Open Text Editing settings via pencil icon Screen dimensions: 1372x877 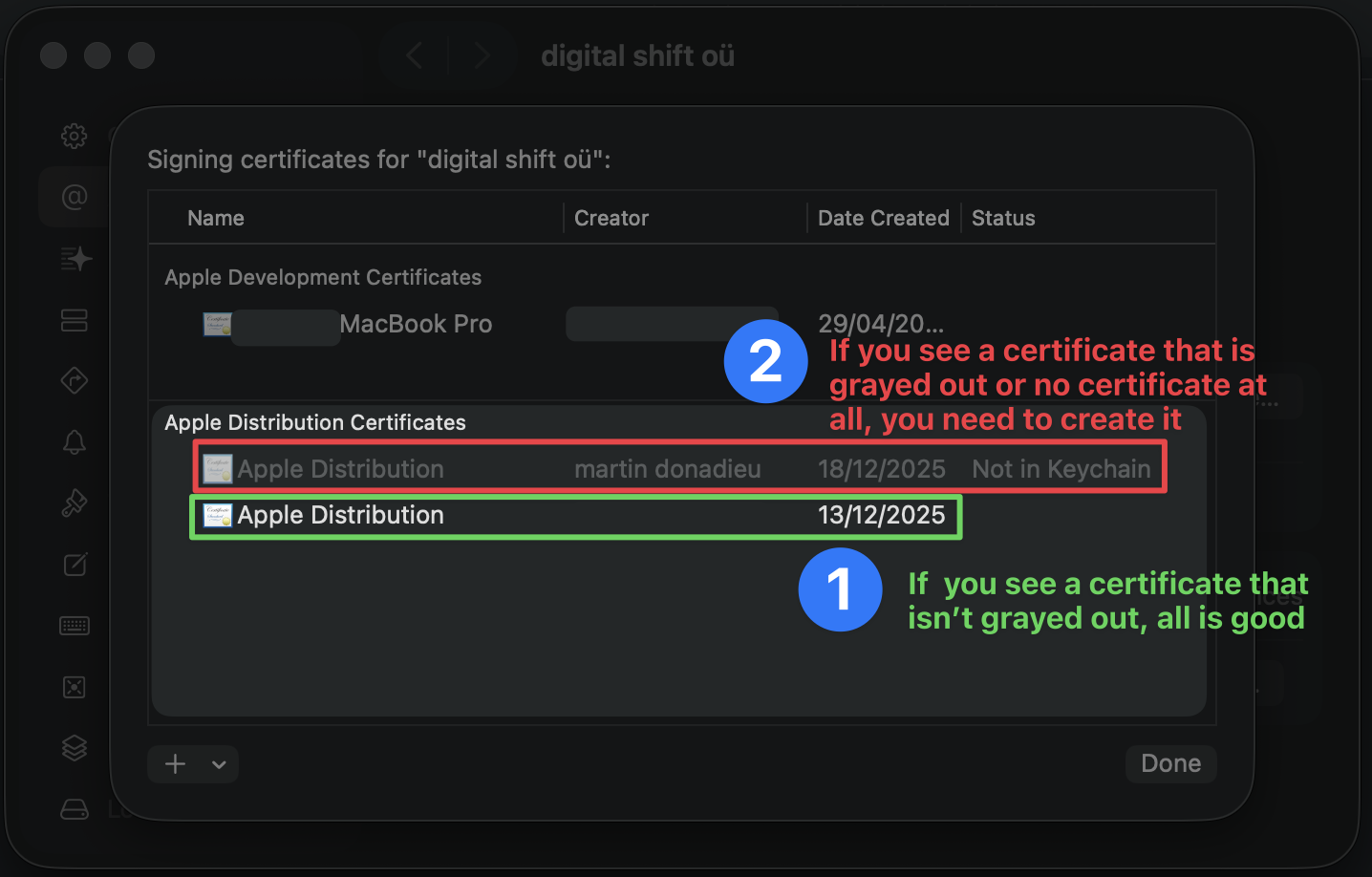[74, 565]
